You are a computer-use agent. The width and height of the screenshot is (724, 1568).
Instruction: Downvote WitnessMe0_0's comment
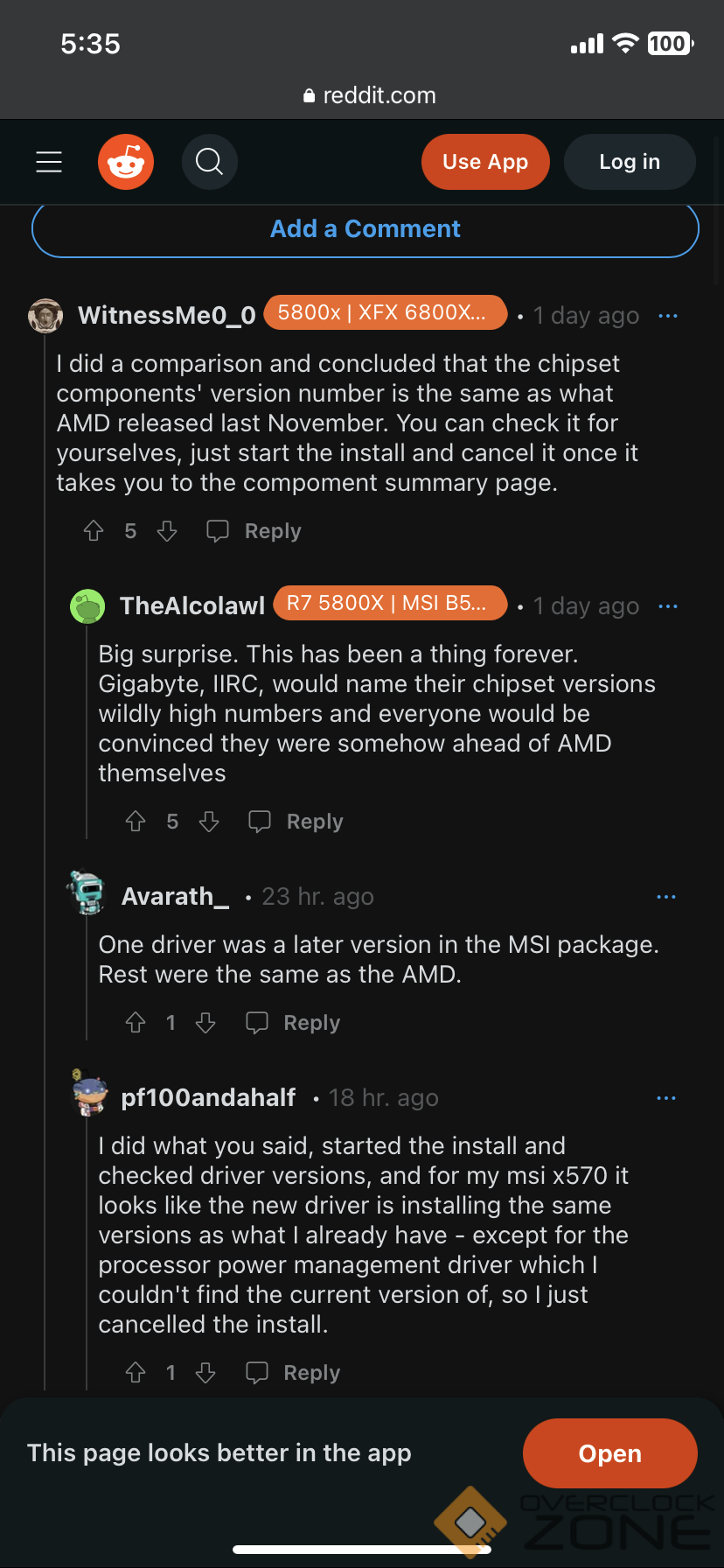click(167, 531)
